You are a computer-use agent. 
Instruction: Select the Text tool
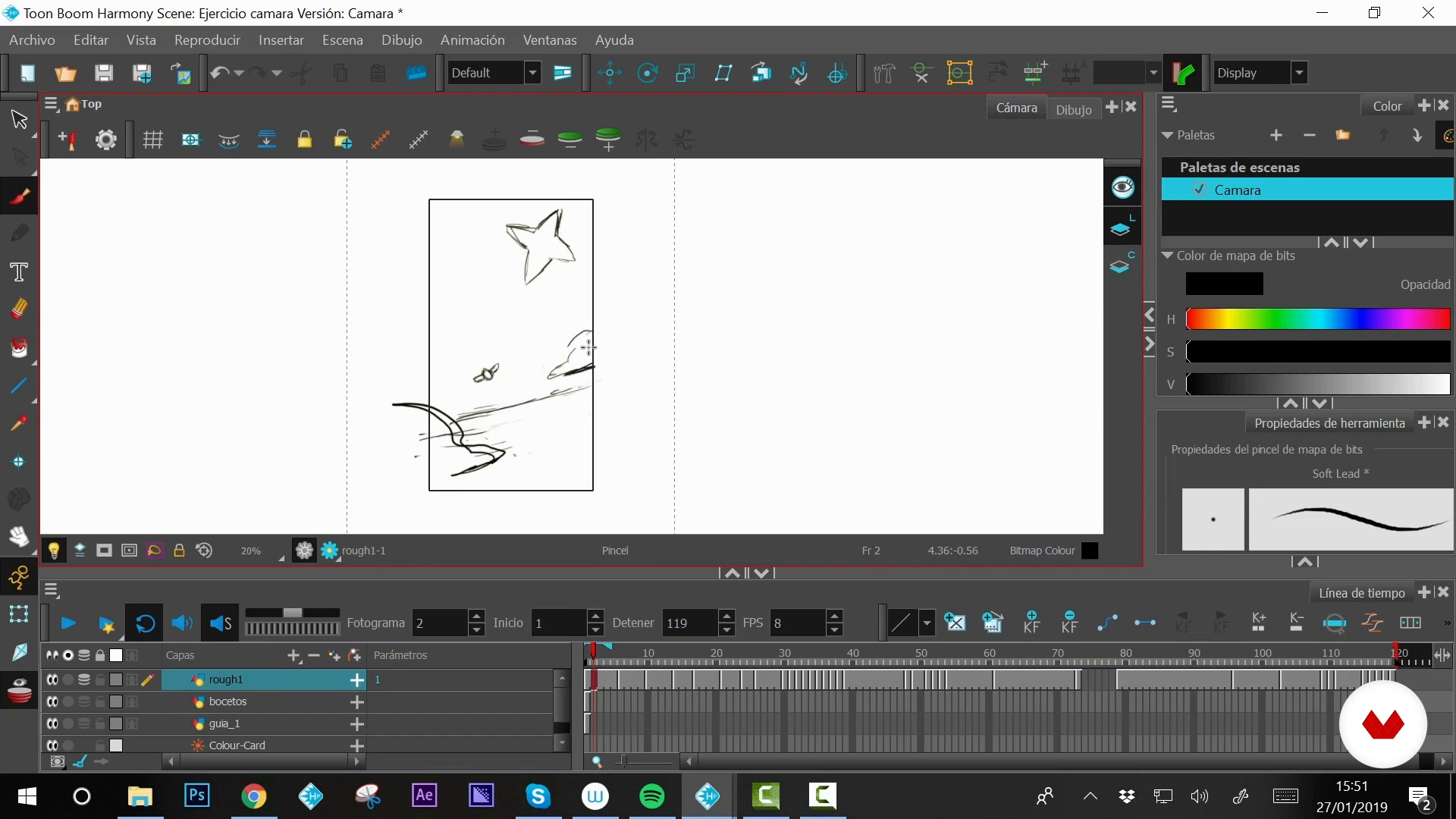pos(19,272)
